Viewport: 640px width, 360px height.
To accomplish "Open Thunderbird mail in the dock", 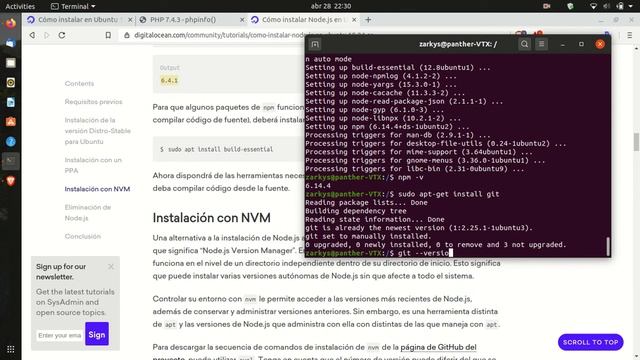I will point(11,43).
